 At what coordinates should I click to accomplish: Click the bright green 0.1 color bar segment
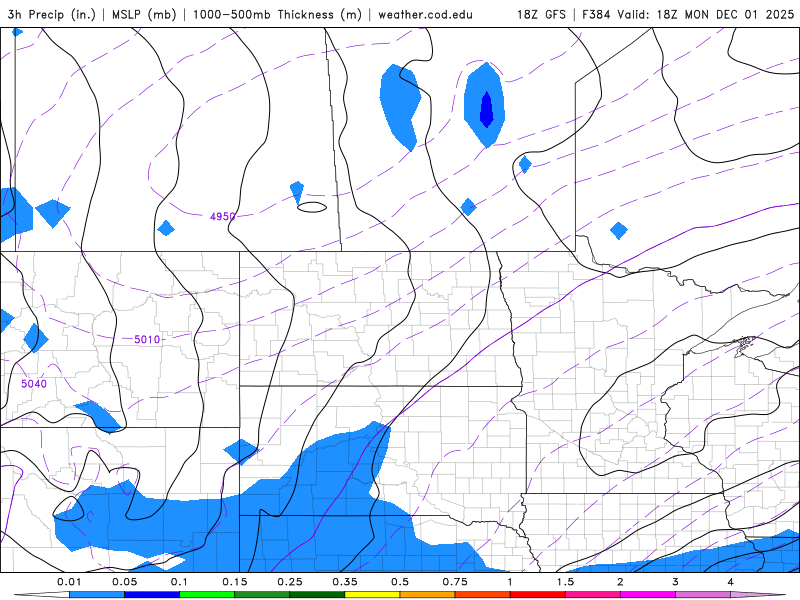(x=207, y=595)
